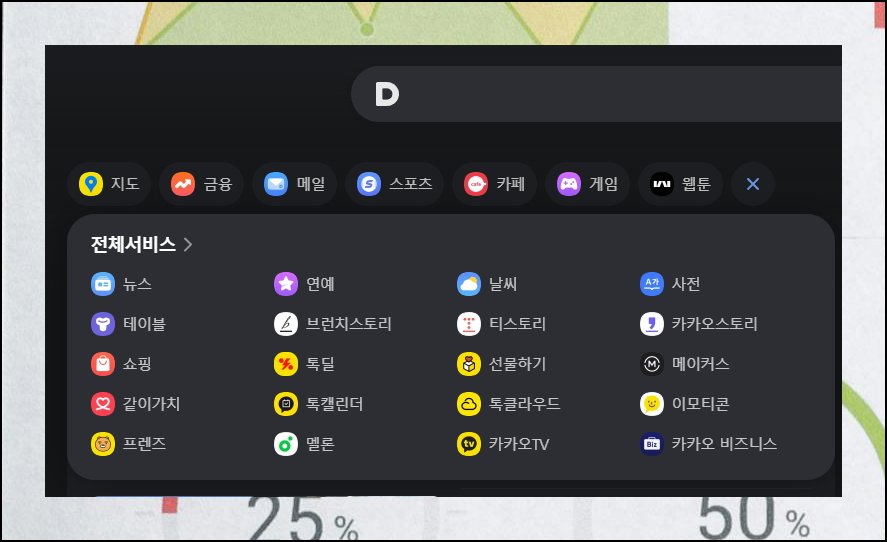The width and height of the screenshot is (887, 542).
Task: Click the 날씨 weather cloud icon
Action: pyautogui.click(x=469, y=284)
